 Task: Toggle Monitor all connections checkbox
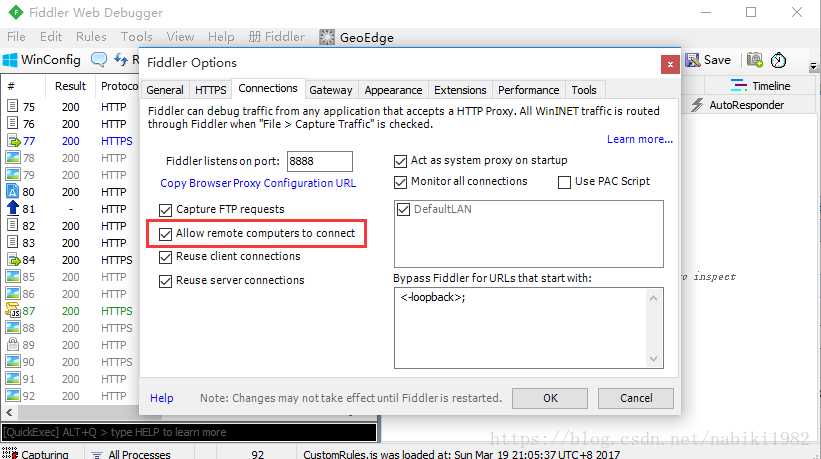point(400,182)
